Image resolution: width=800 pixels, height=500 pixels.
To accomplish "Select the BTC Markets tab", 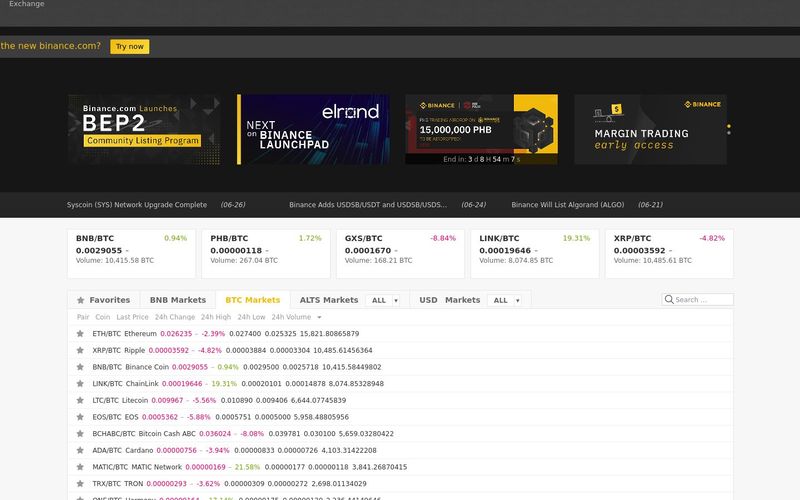I will click(x=253, y=300).
